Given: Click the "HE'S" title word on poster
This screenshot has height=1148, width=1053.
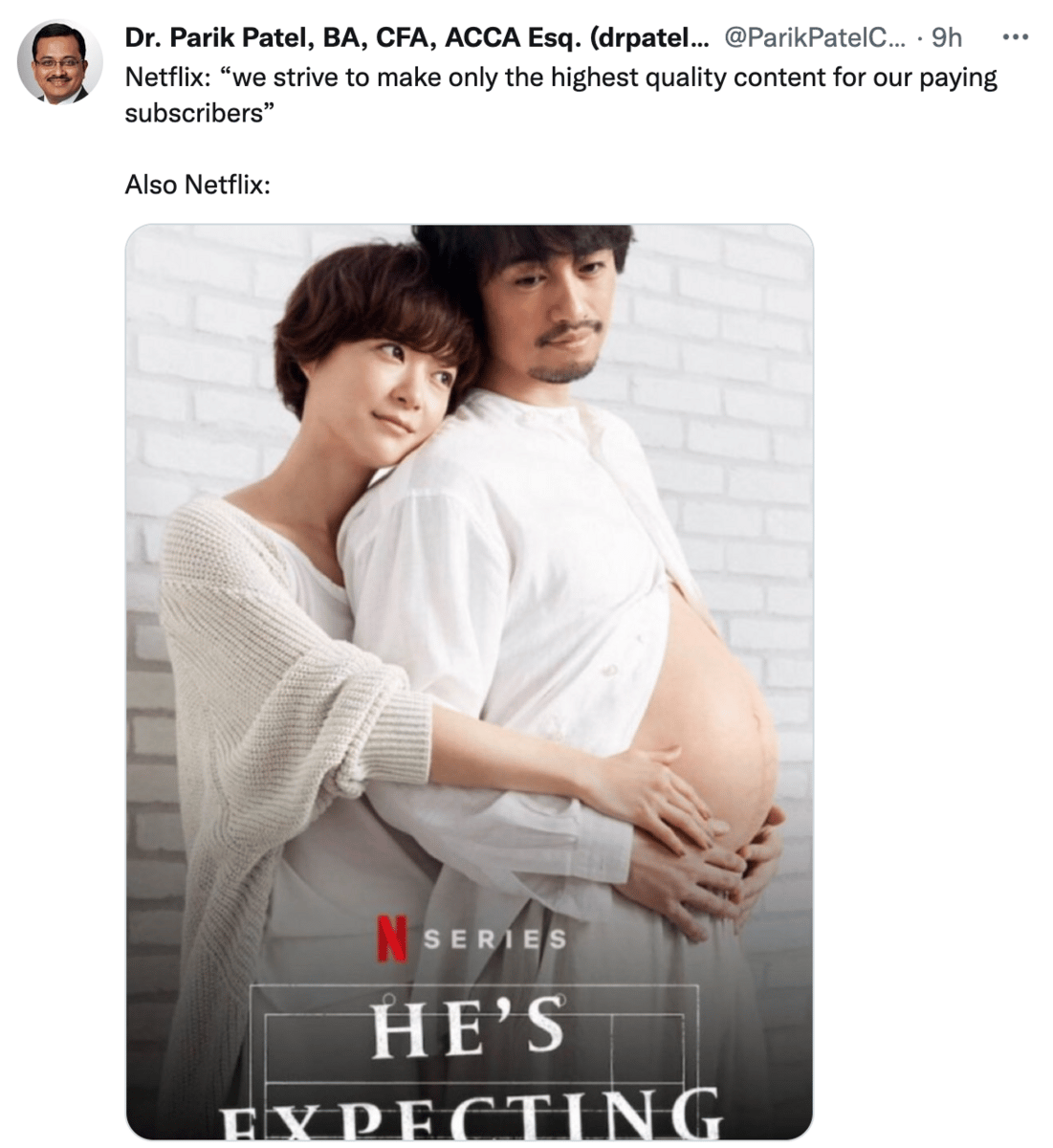Looking at the screenshot, I should click(x=469, y=1027).
